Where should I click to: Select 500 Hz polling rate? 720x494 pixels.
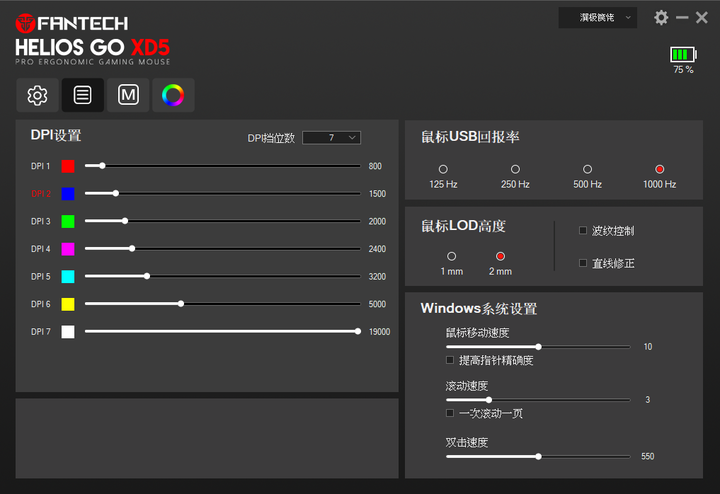(x=587, y=169)
